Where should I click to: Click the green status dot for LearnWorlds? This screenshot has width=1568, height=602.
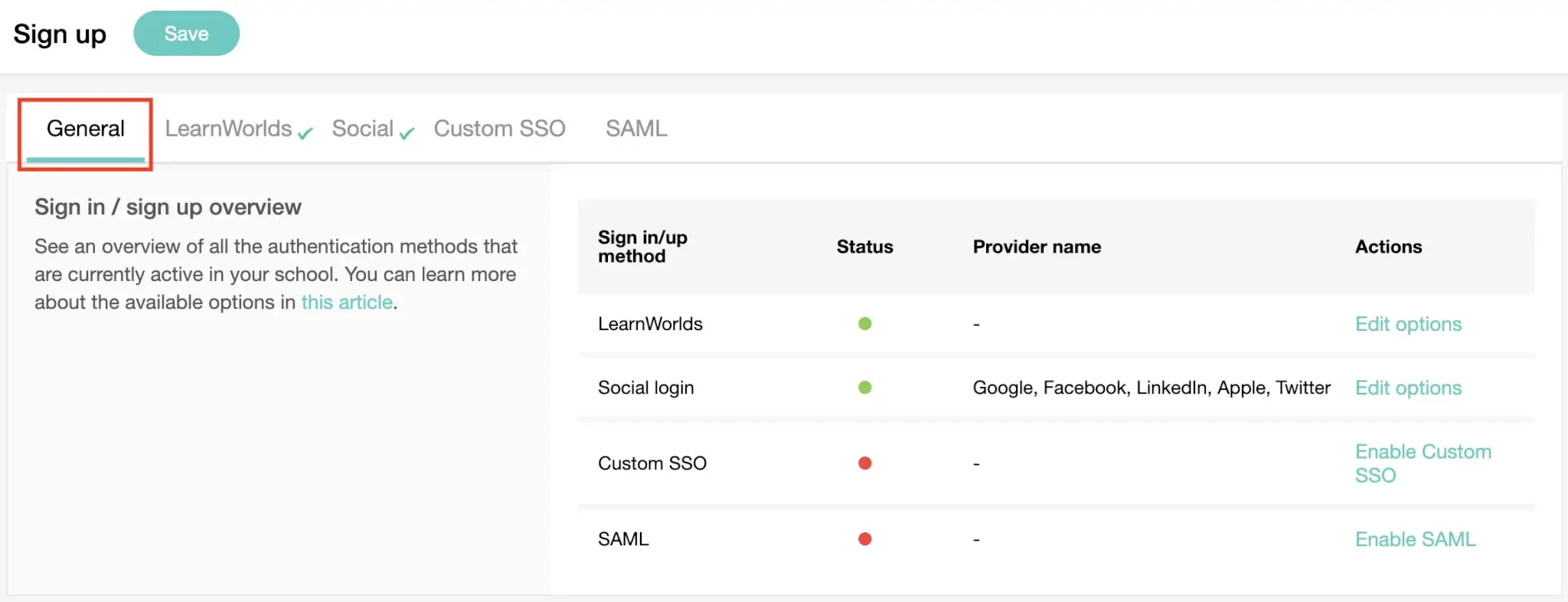865,324
